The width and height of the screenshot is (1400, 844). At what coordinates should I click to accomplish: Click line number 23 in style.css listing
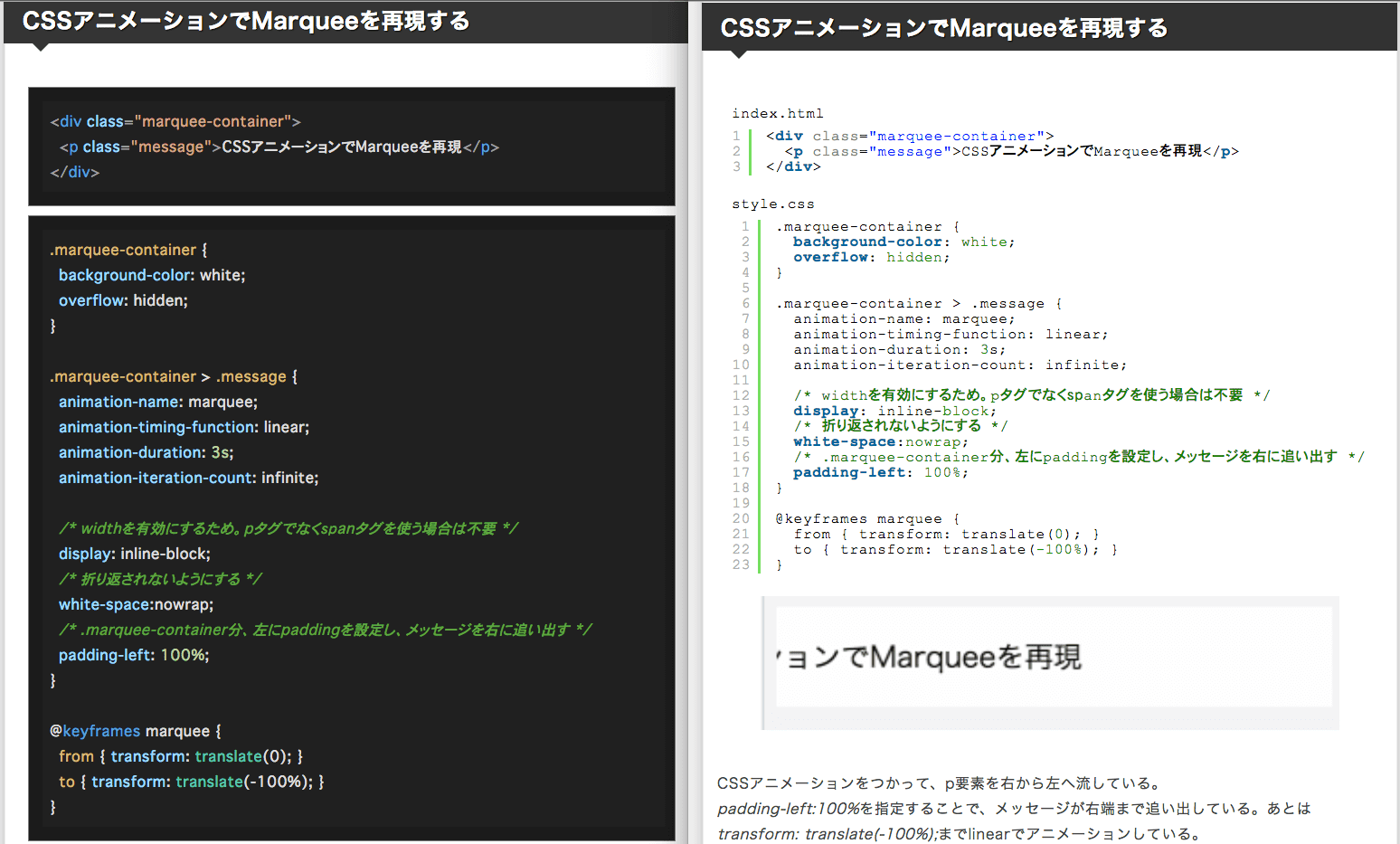click(x=741, y=564)
